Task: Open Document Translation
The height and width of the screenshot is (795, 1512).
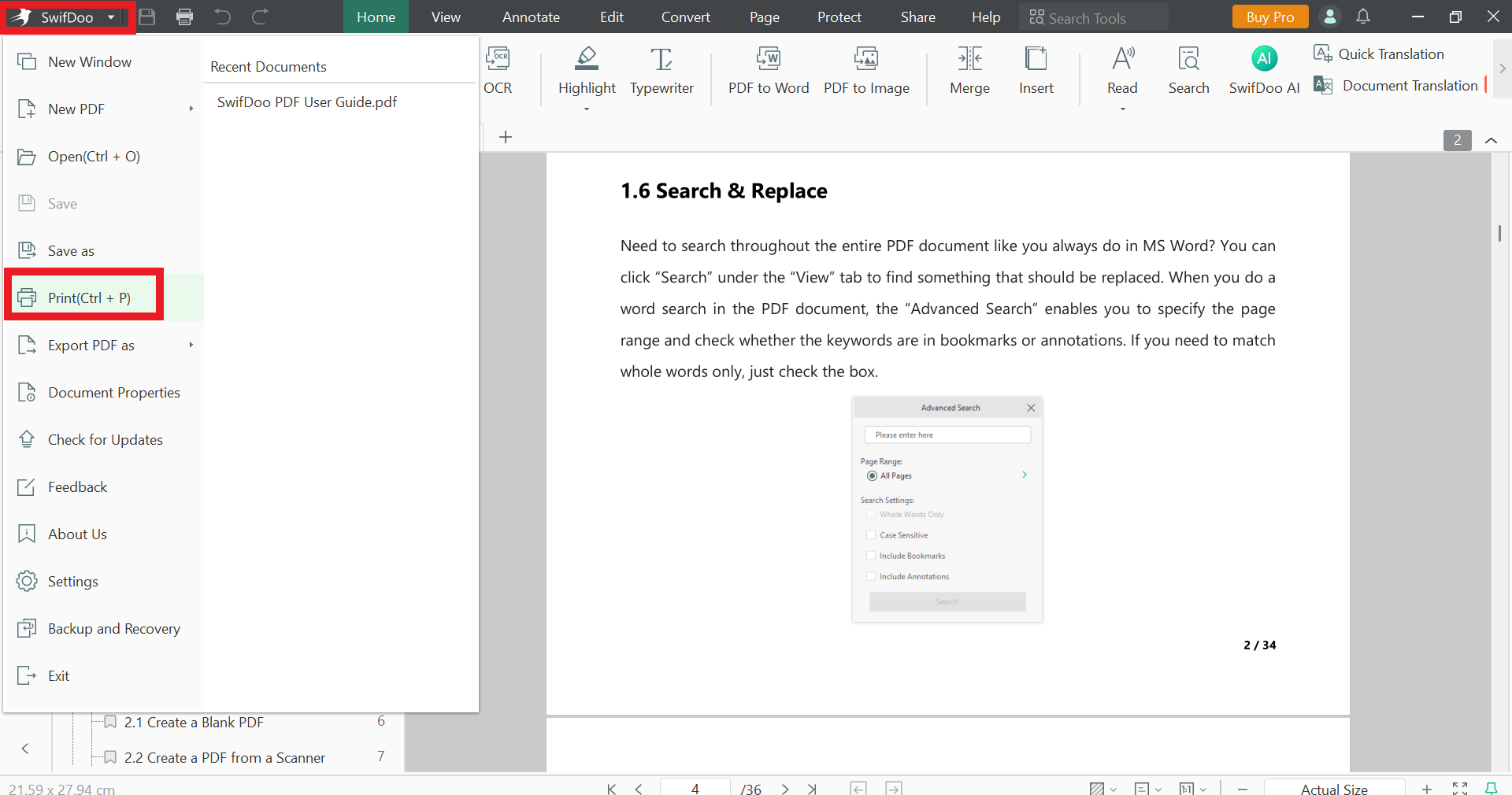Action: [1395, 86]
